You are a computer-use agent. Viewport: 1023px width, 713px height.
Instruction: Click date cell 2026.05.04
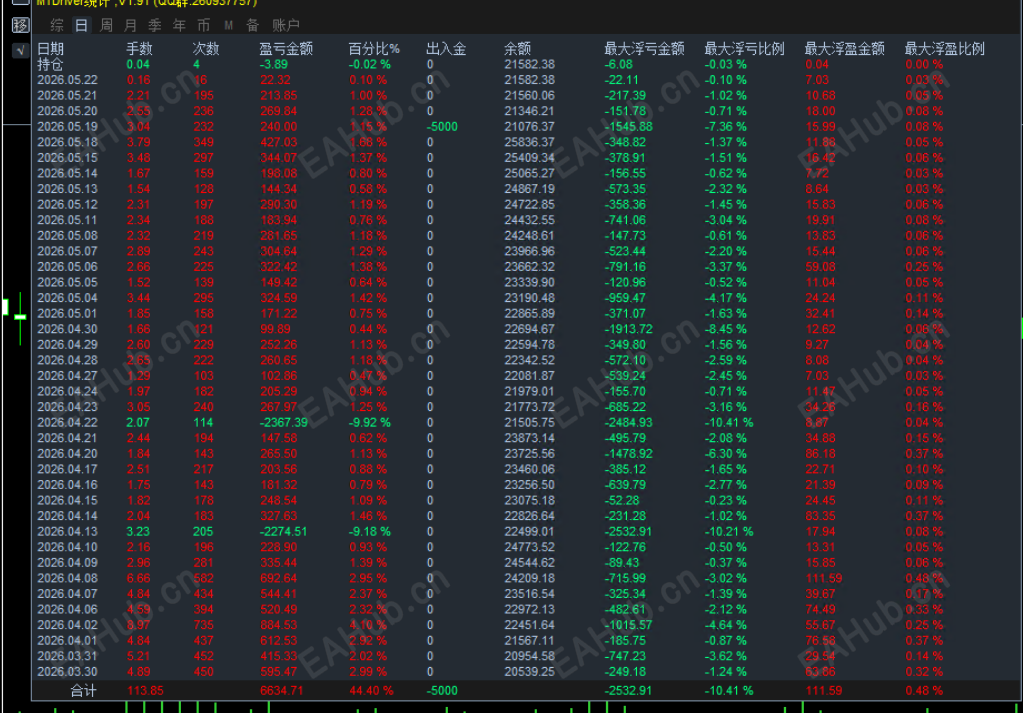(67, 298)
